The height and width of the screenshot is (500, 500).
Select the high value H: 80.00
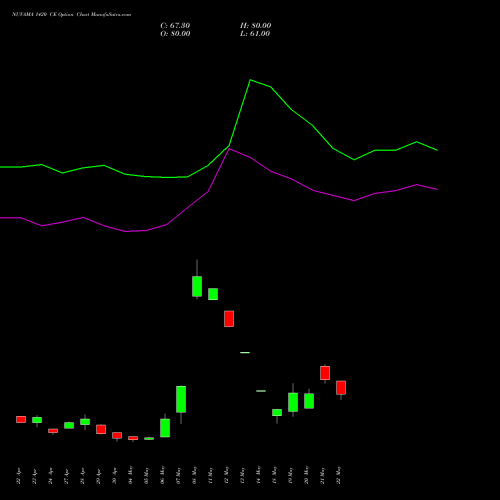255,26
